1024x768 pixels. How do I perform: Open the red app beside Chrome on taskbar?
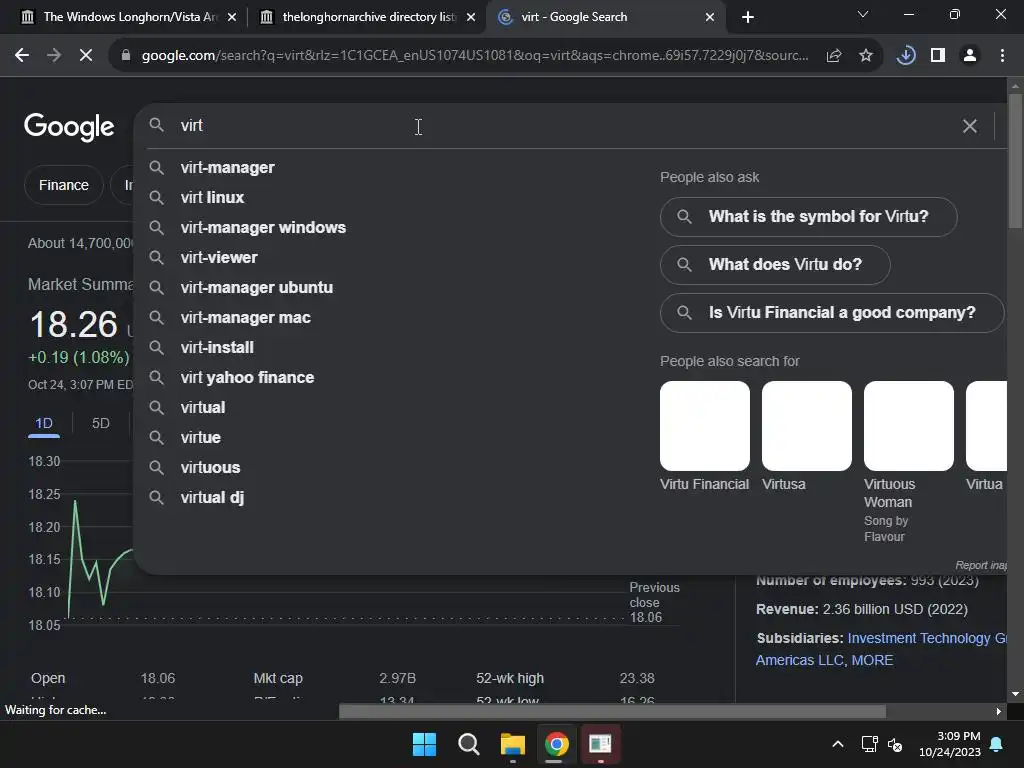pyautogui.click(x=600, y=744)
